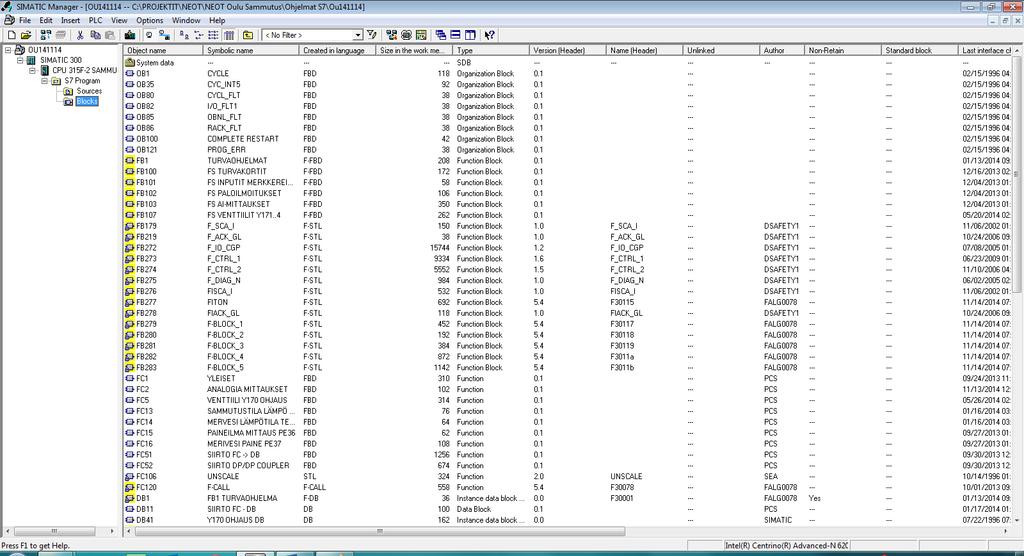
Task: Click the block list horizontal scrollbar thumb
Action: pyautogui.click(x=379, y=531)
